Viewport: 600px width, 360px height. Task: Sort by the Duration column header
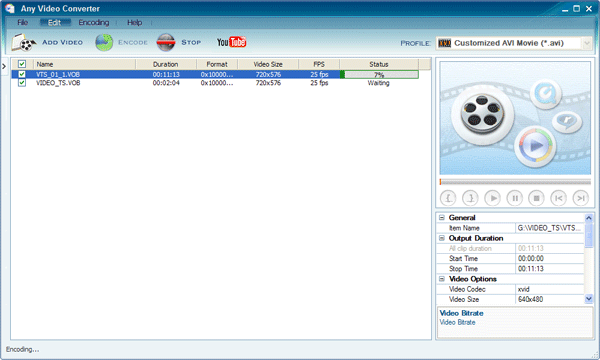[x=166, y=64]
